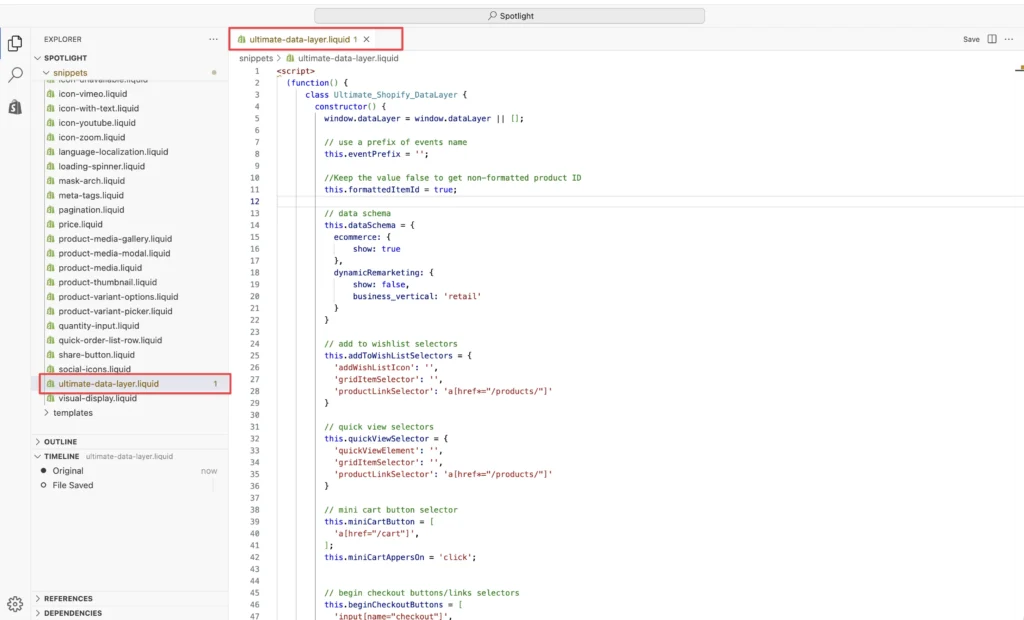1024x620 pixels.
Task: Open the editor more actions ellipsis icon
Action: point(1010,38)
